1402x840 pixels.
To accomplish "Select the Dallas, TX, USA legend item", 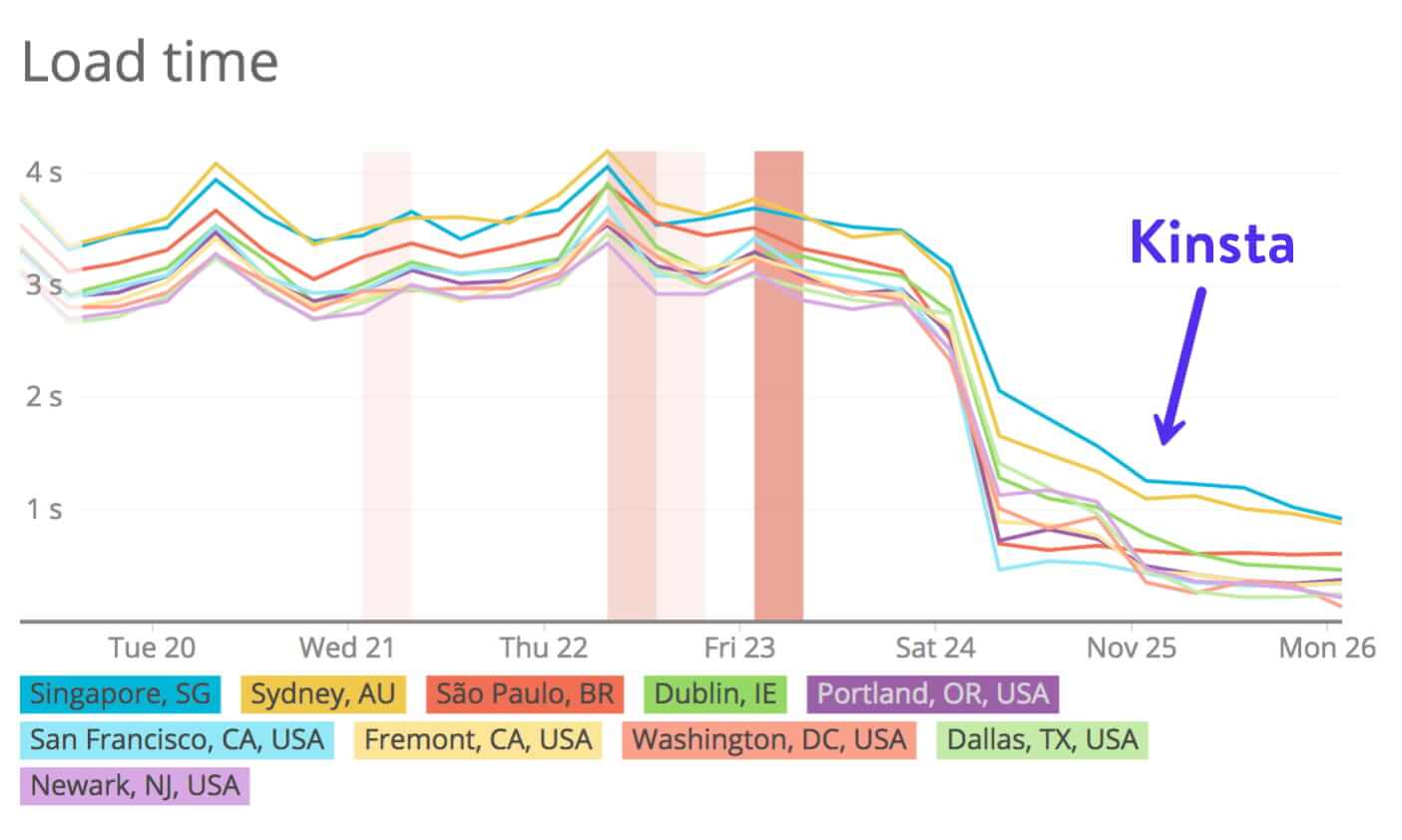I will pos(1042,739).
